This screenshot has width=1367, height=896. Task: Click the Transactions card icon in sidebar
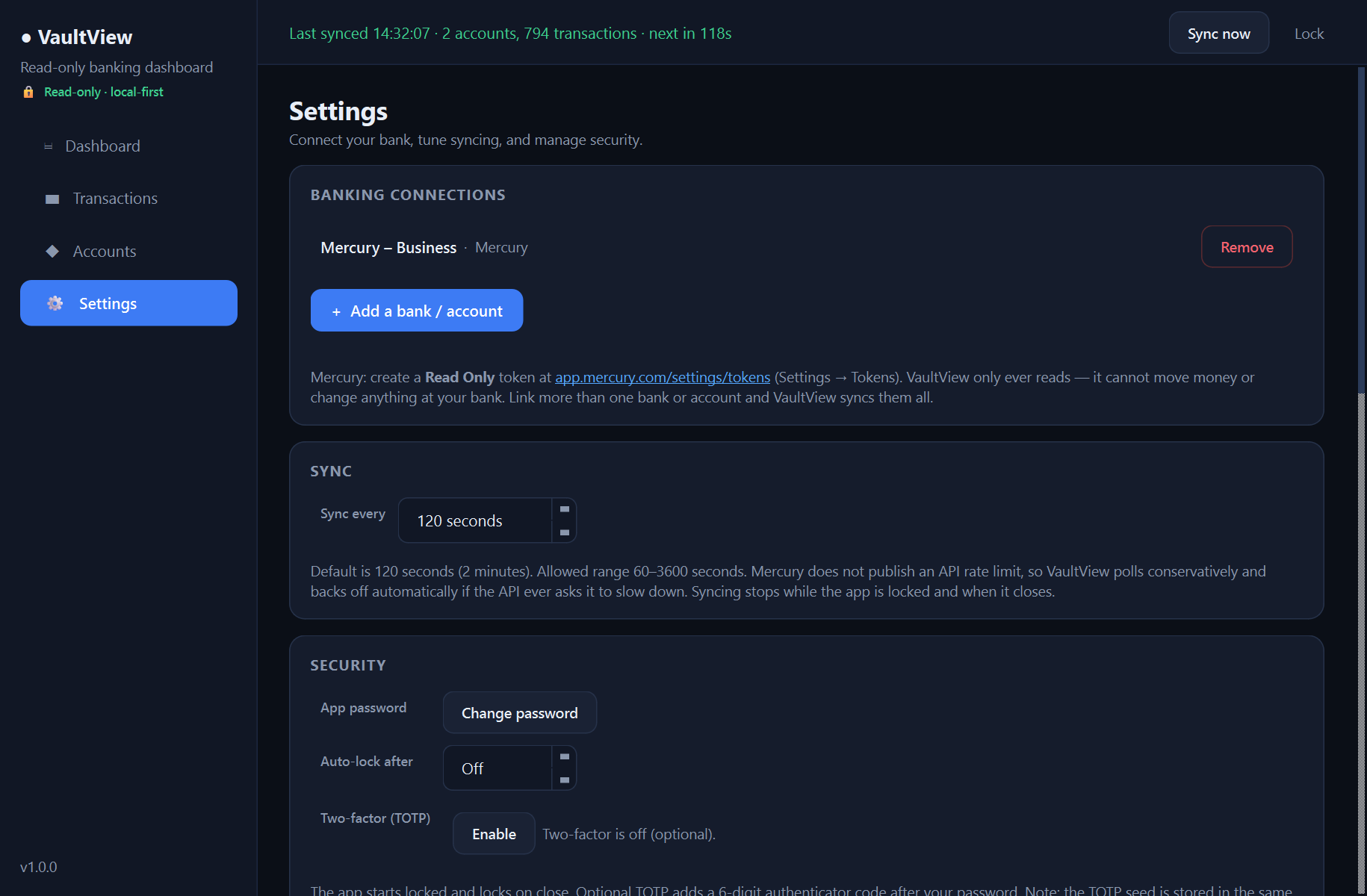coord(52,199)
